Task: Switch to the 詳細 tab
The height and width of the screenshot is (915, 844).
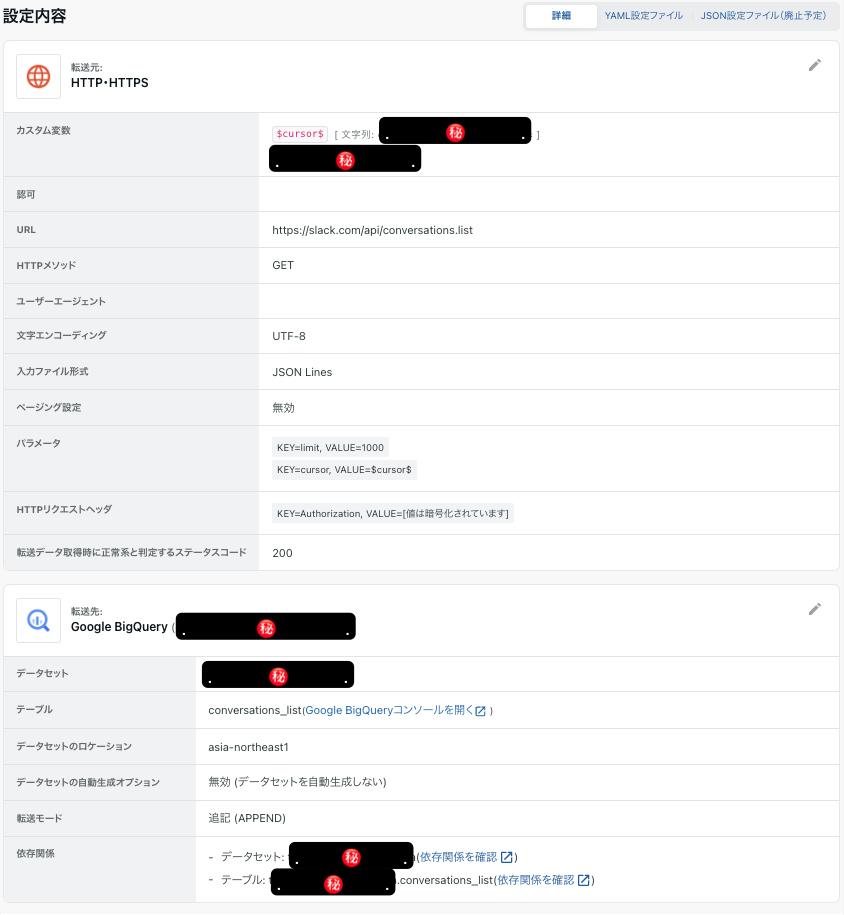Action: 561,16
